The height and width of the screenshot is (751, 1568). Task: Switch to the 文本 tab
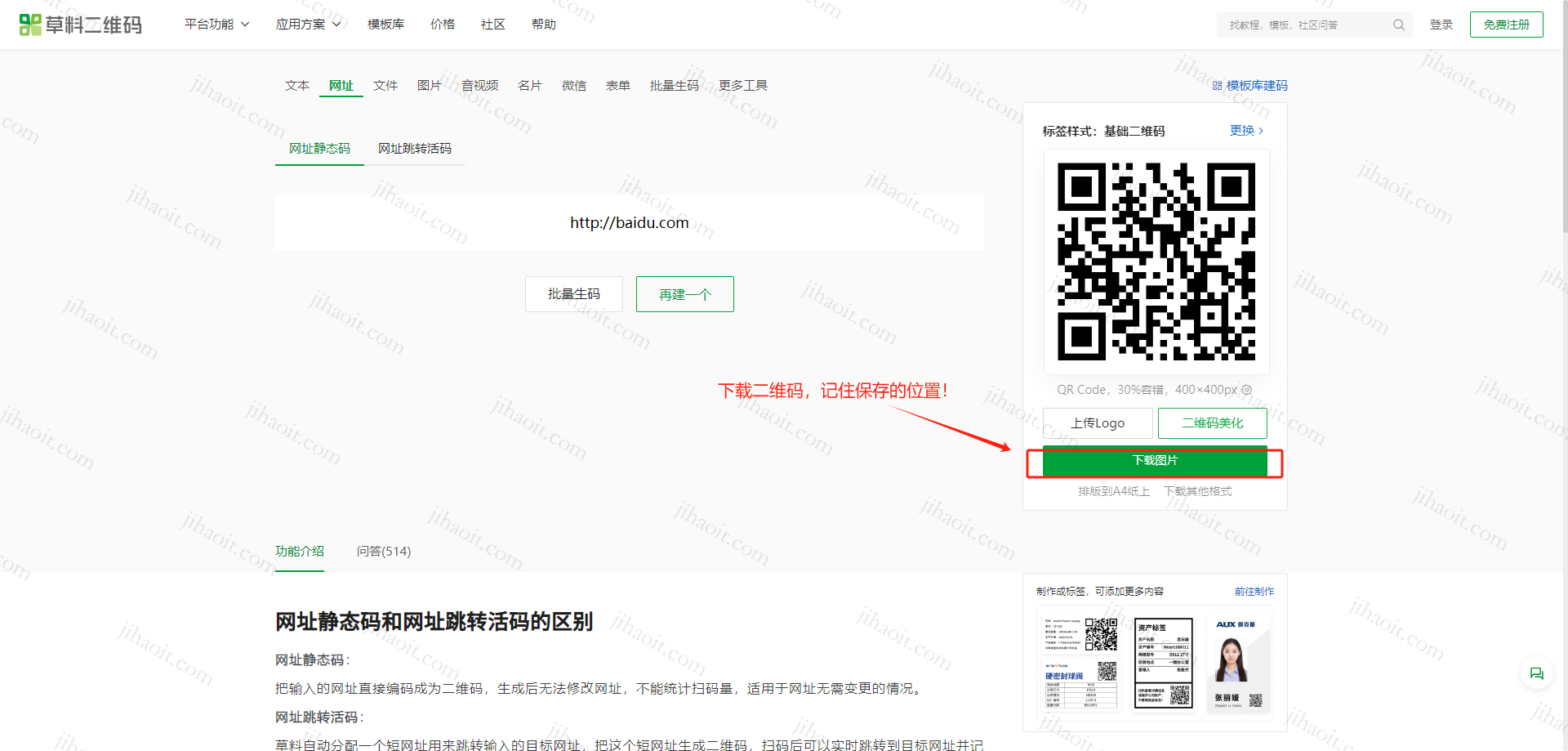point(297,86)
